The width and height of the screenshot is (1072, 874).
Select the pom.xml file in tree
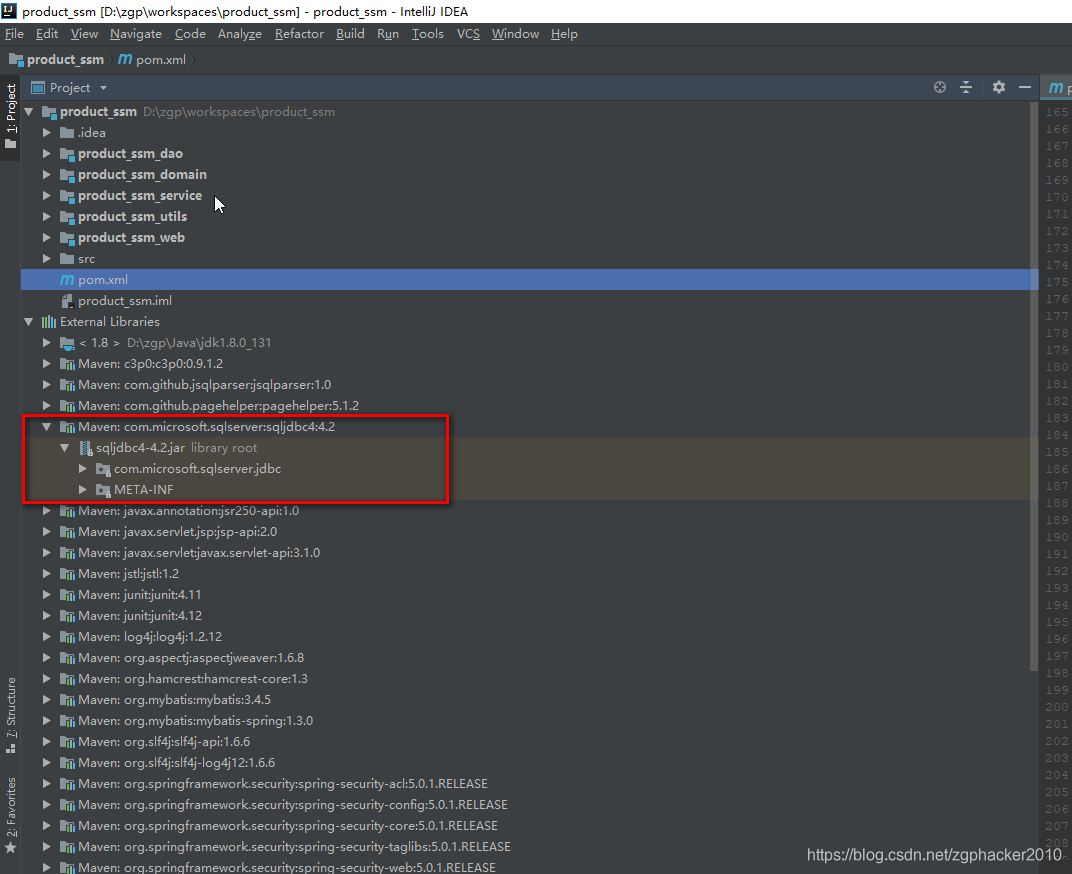point(530,280)
